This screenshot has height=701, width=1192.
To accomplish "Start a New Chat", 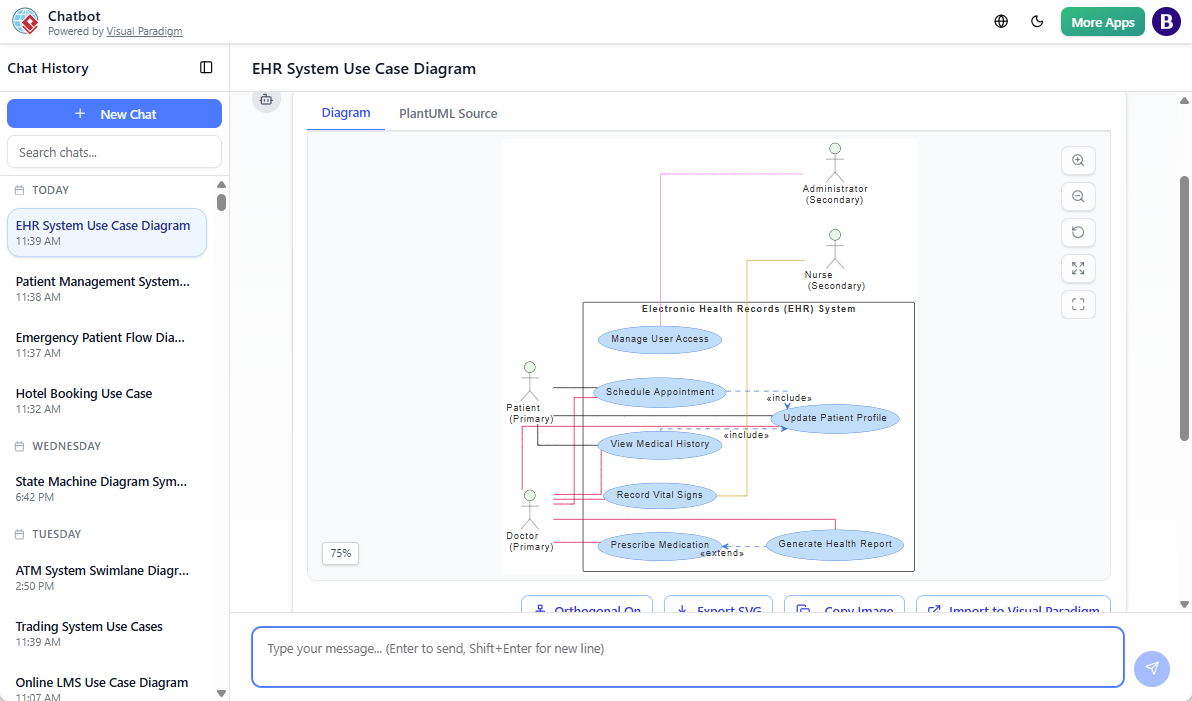I will (x=114, y=113).
